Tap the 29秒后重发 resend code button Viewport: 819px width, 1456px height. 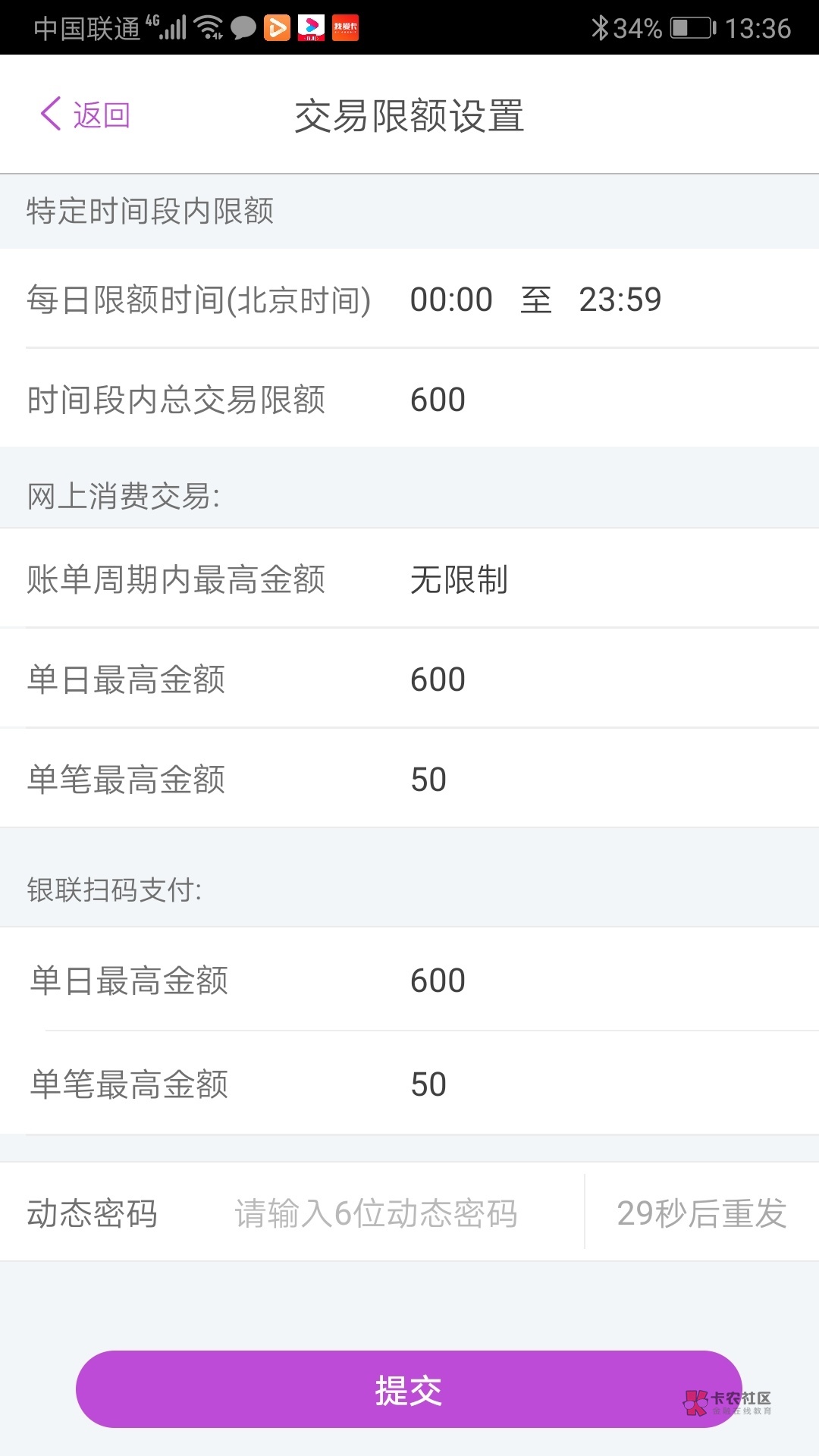coord(701,1213)
